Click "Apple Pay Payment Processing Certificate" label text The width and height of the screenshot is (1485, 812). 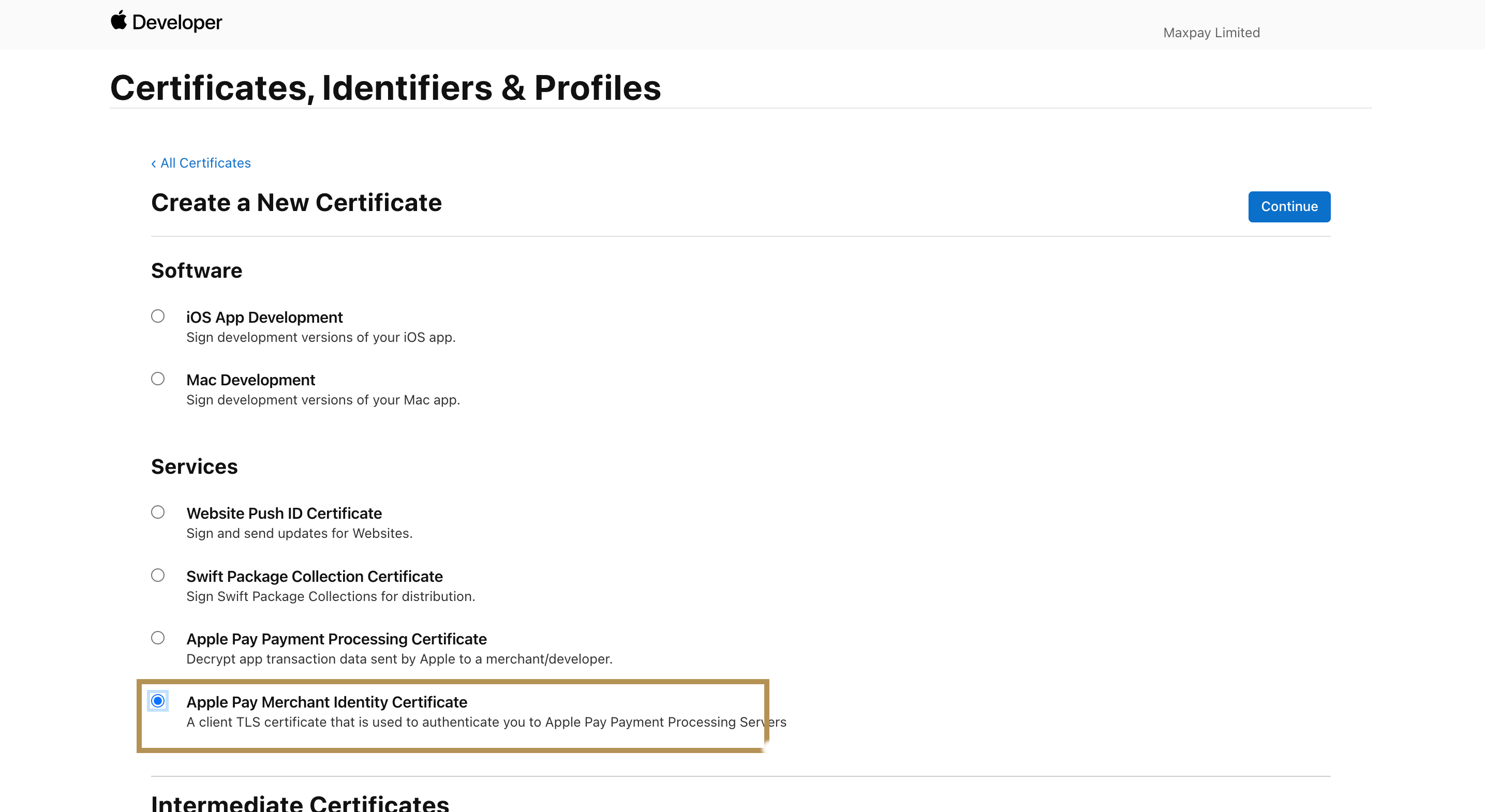pyautogui.click(x=336, y=639)
